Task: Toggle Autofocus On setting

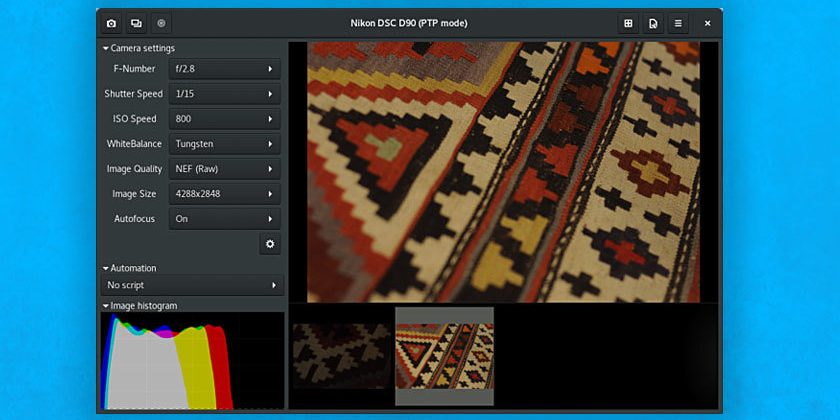Action: point(224,219)
